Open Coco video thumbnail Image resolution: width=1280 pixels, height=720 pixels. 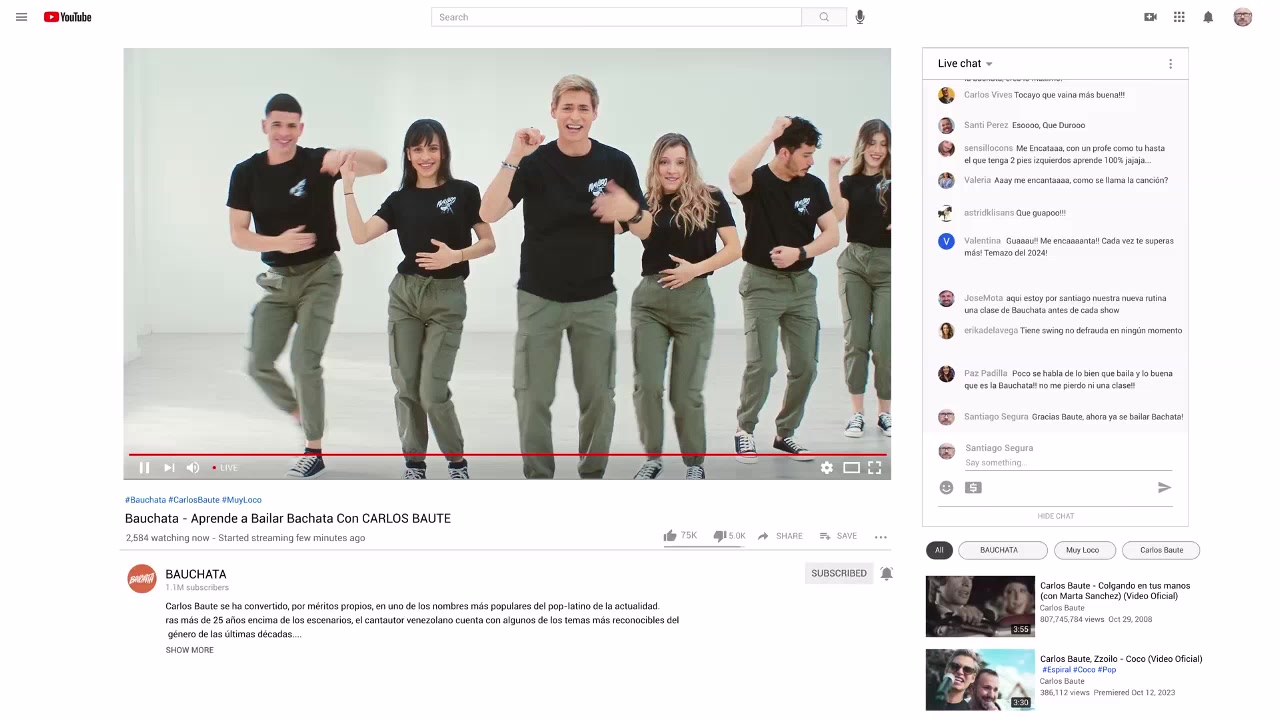980,680
